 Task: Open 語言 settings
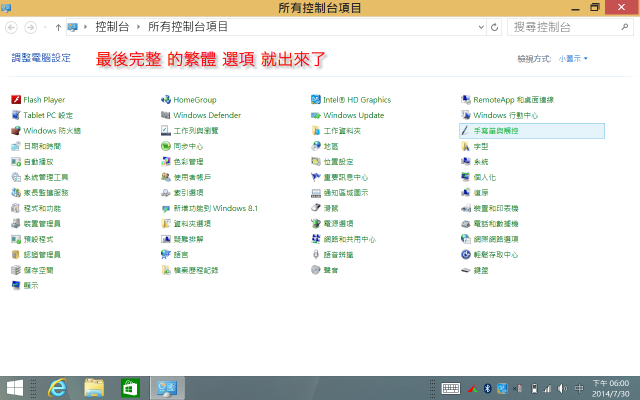175,255
